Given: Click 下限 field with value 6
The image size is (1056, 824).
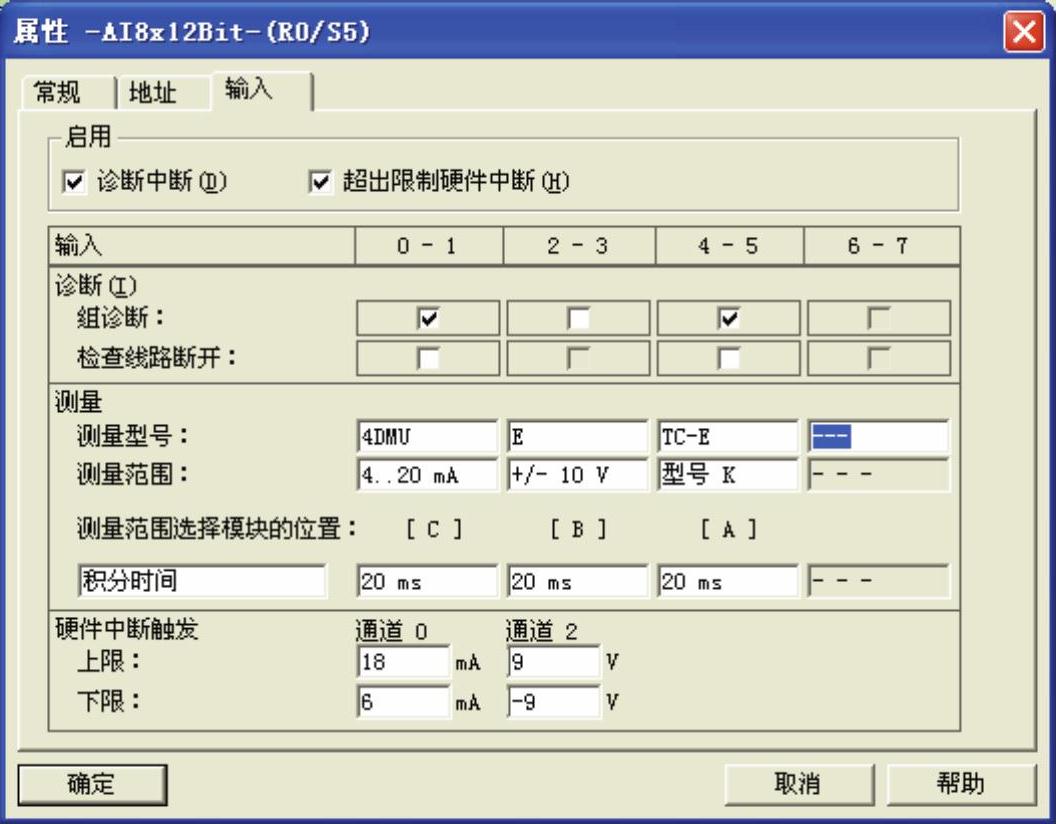Looking at the screenshot, I should coord(403,702).
